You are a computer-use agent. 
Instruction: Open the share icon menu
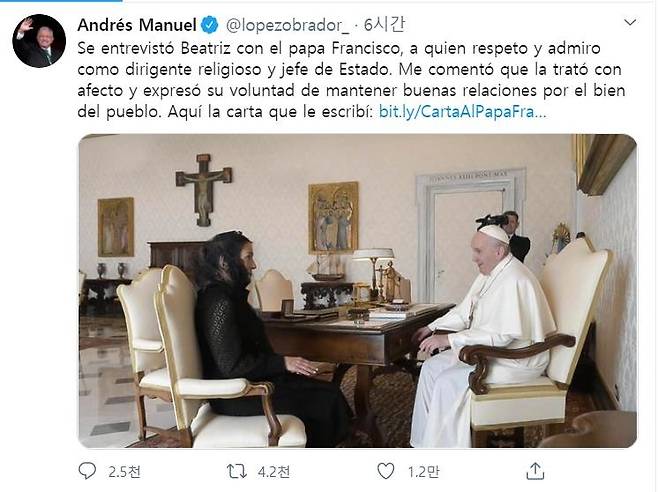point(535,470)
